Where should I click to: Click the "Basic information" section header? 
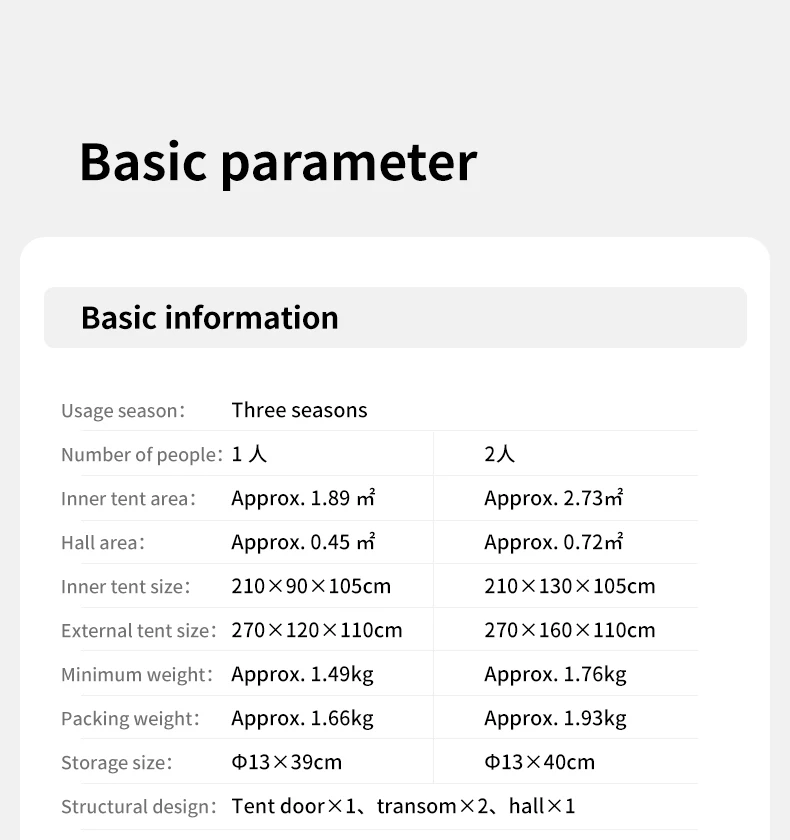[210, 318]
